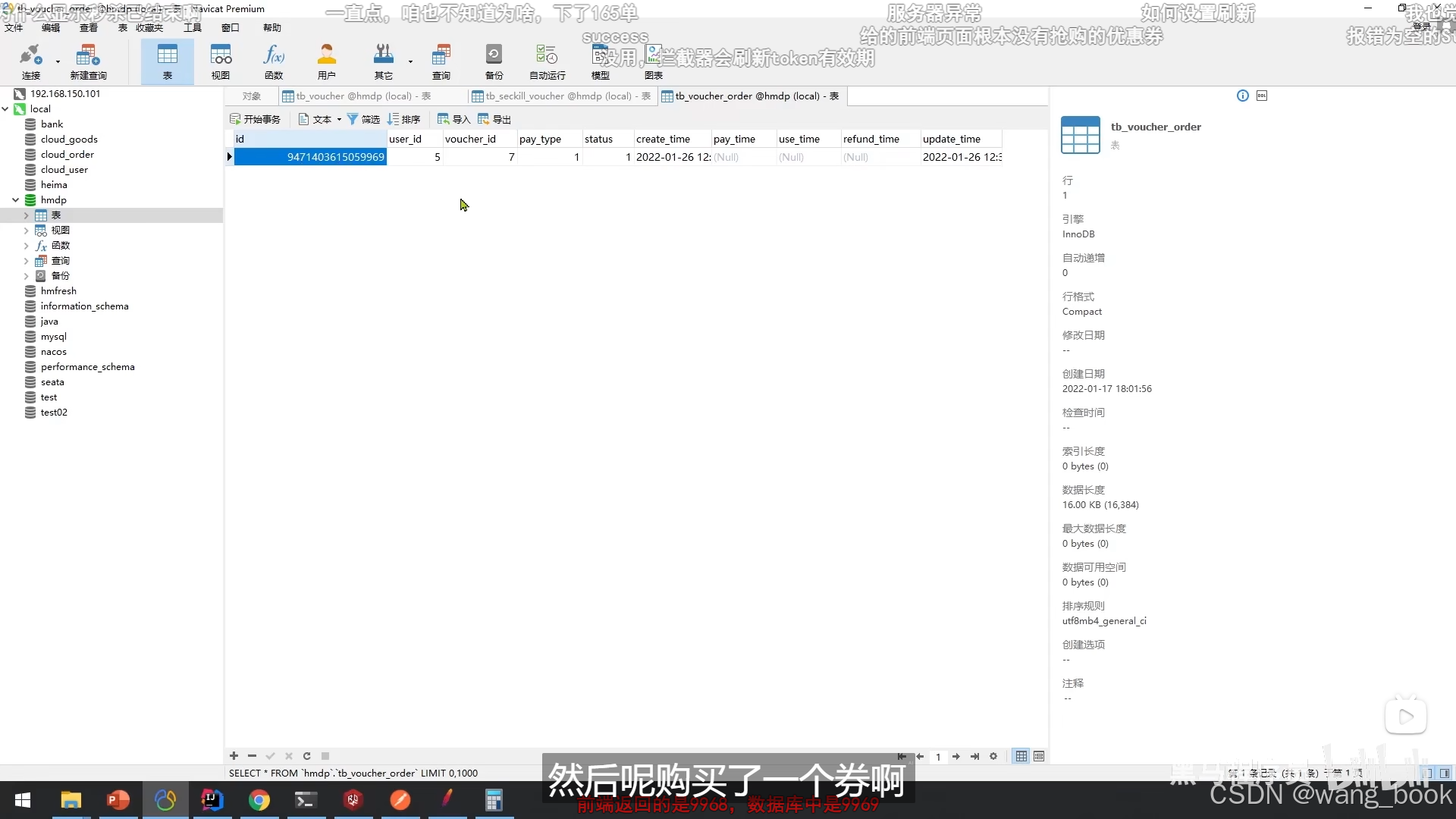Screen dimensions: 1456x819
Task: Click the 开始事务 button
Action: [x=255, y=119]
